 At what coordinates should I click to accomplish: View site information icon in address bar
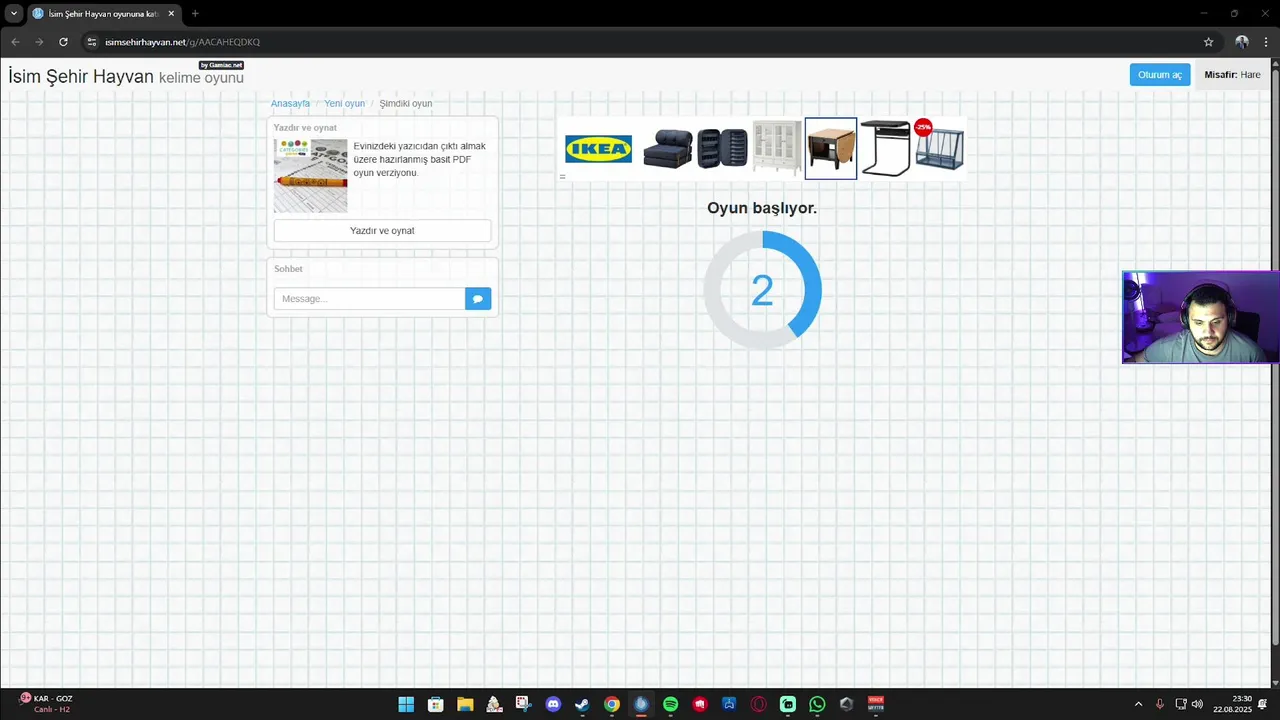pyautogui.click(x=91, y=42)
